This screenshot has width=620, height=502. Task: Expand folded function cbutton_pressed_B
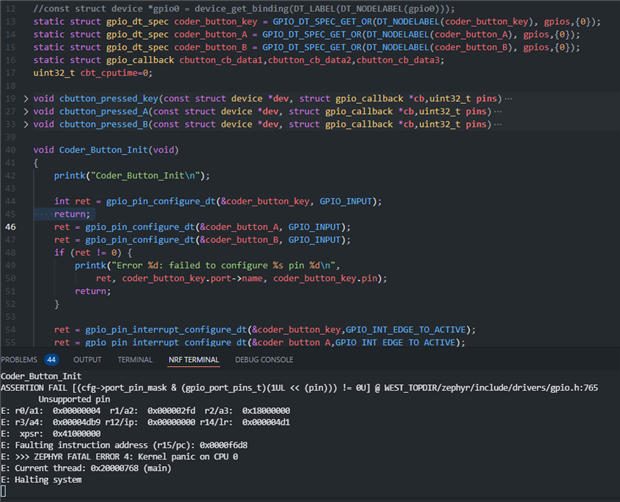point(26,125)
